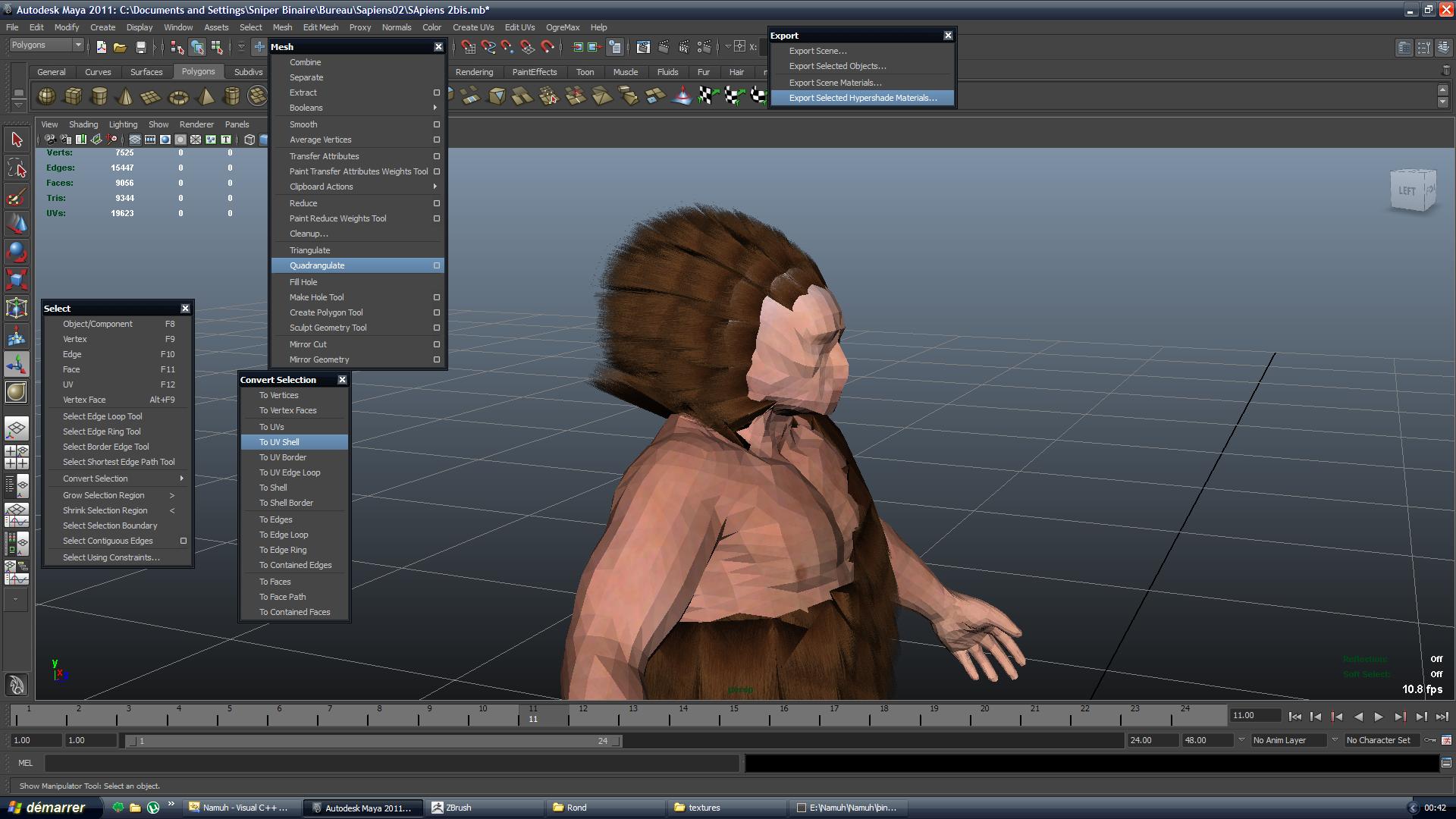Open Reduce options box

[x=437, y=203]
